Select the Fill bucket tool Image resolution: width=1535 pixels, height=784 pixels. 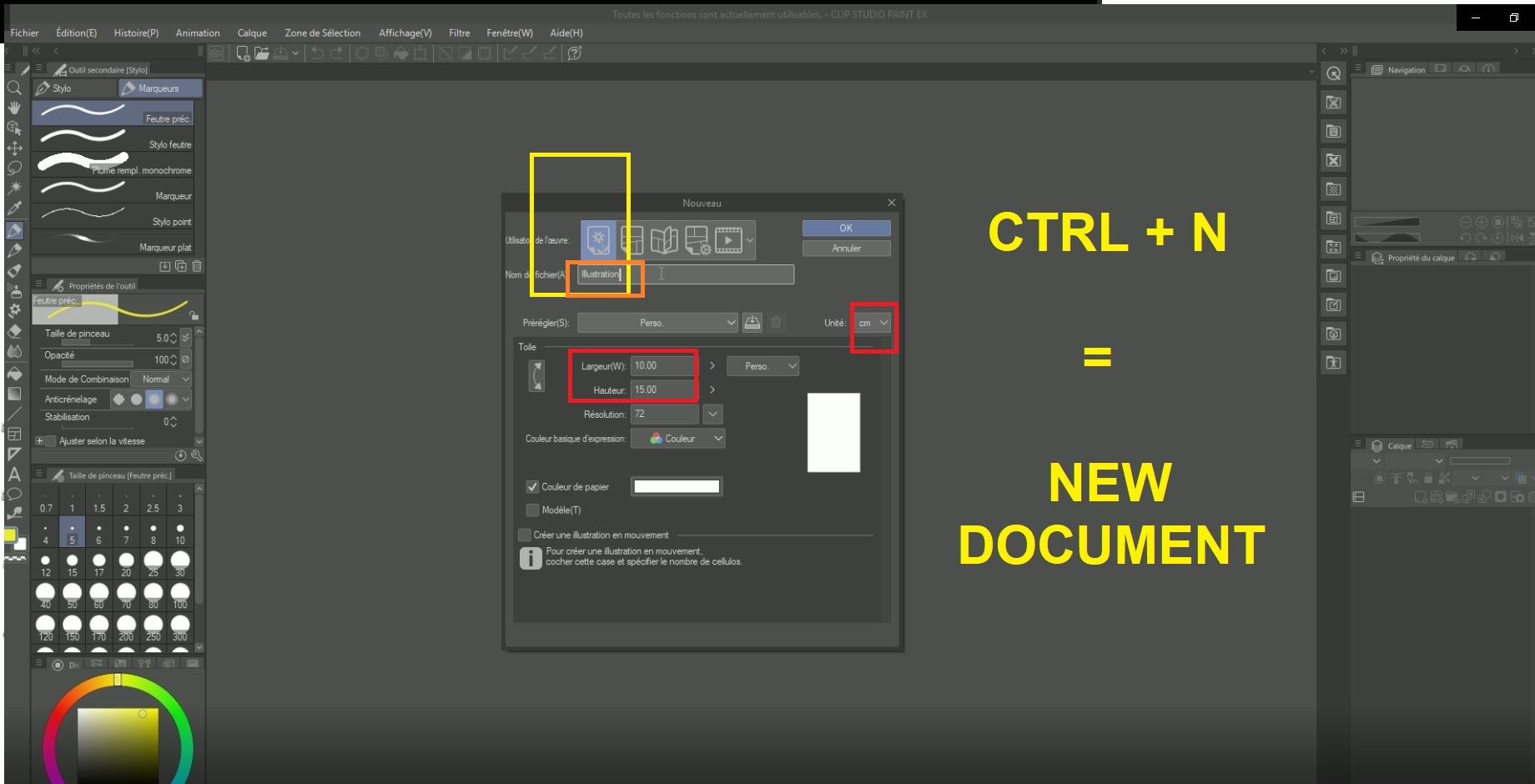click(x=14, y=373)
